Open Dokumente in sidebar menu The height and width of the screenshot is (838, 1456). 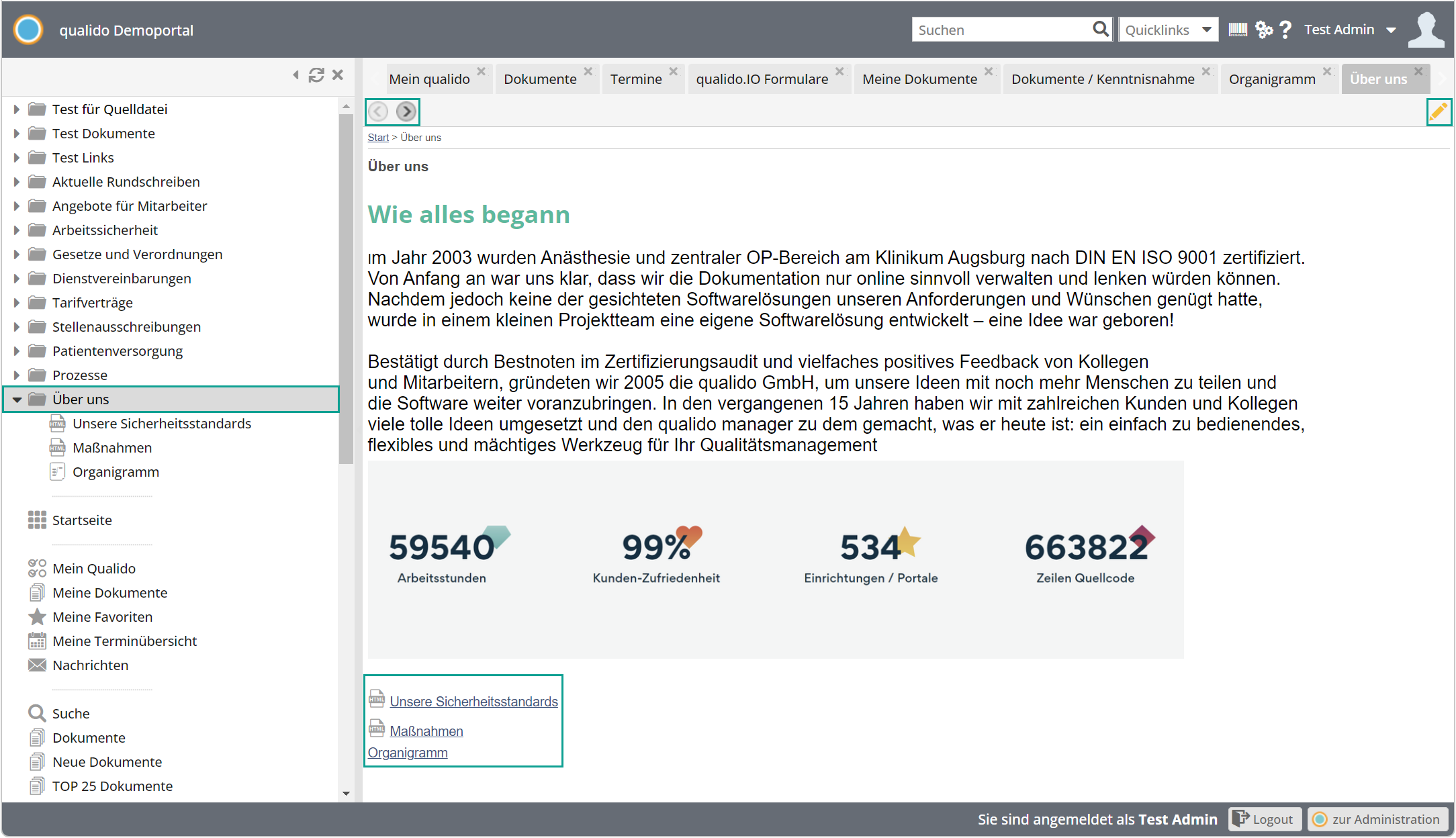click(x=89, y=738)
